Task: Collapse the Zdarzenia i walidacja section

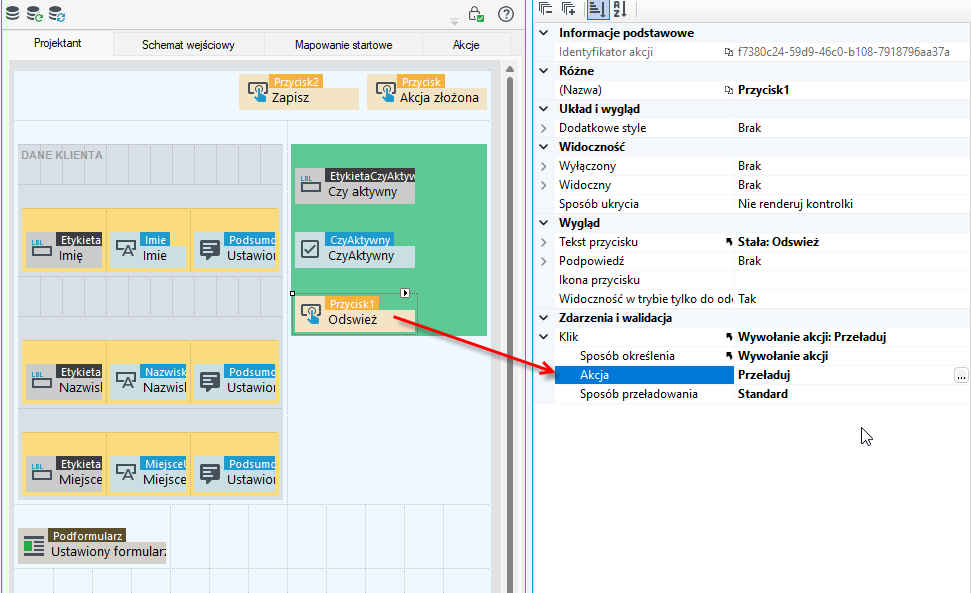Action: click(x=544, y=318)
